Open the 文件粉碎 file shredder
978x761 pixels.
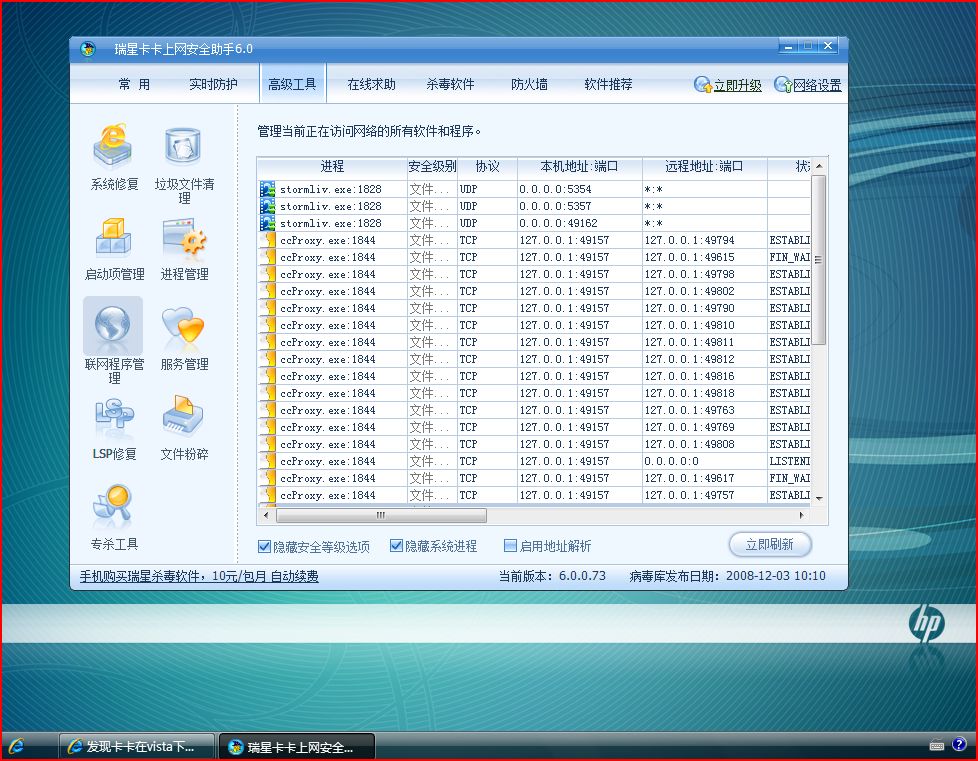pyautogui.click(x=184, y=427)
